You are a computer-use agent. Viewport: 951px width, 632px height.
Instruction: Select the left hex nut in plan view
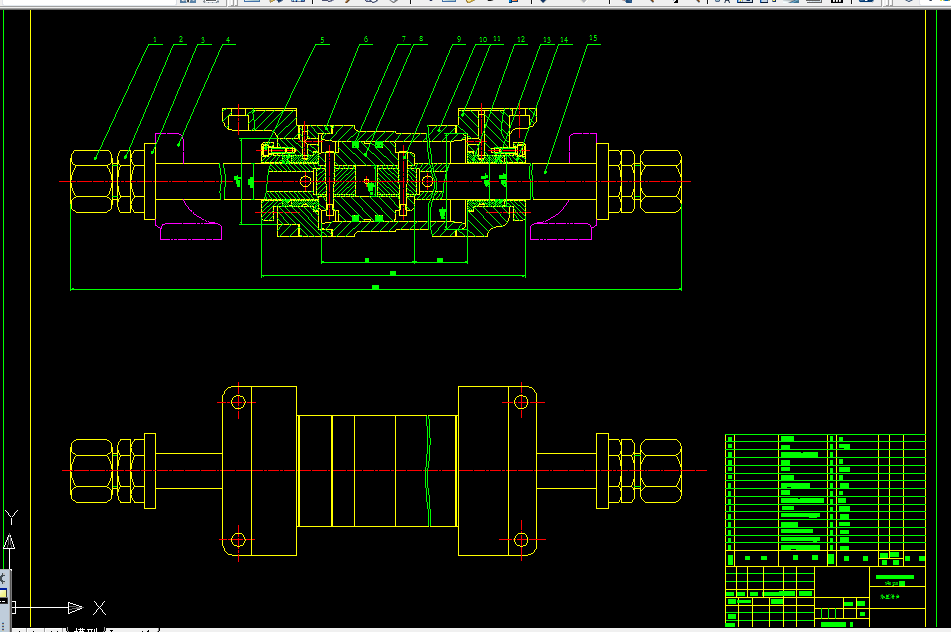point(92,471)
